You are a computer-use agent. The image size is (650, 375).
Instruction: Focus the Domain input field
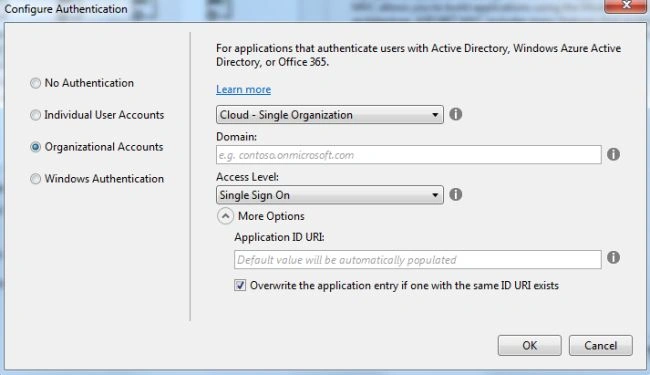tap(409, 155)
